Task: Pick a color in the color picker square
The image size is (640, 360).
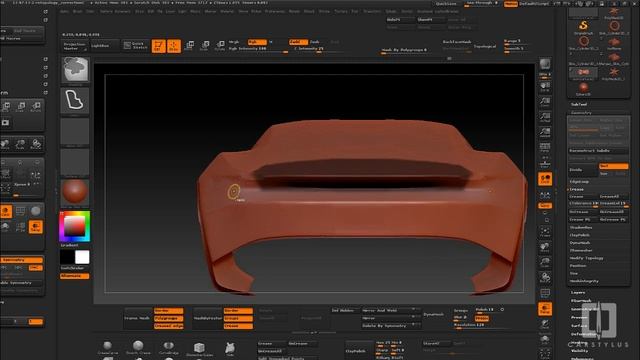Action: (74, 226)
